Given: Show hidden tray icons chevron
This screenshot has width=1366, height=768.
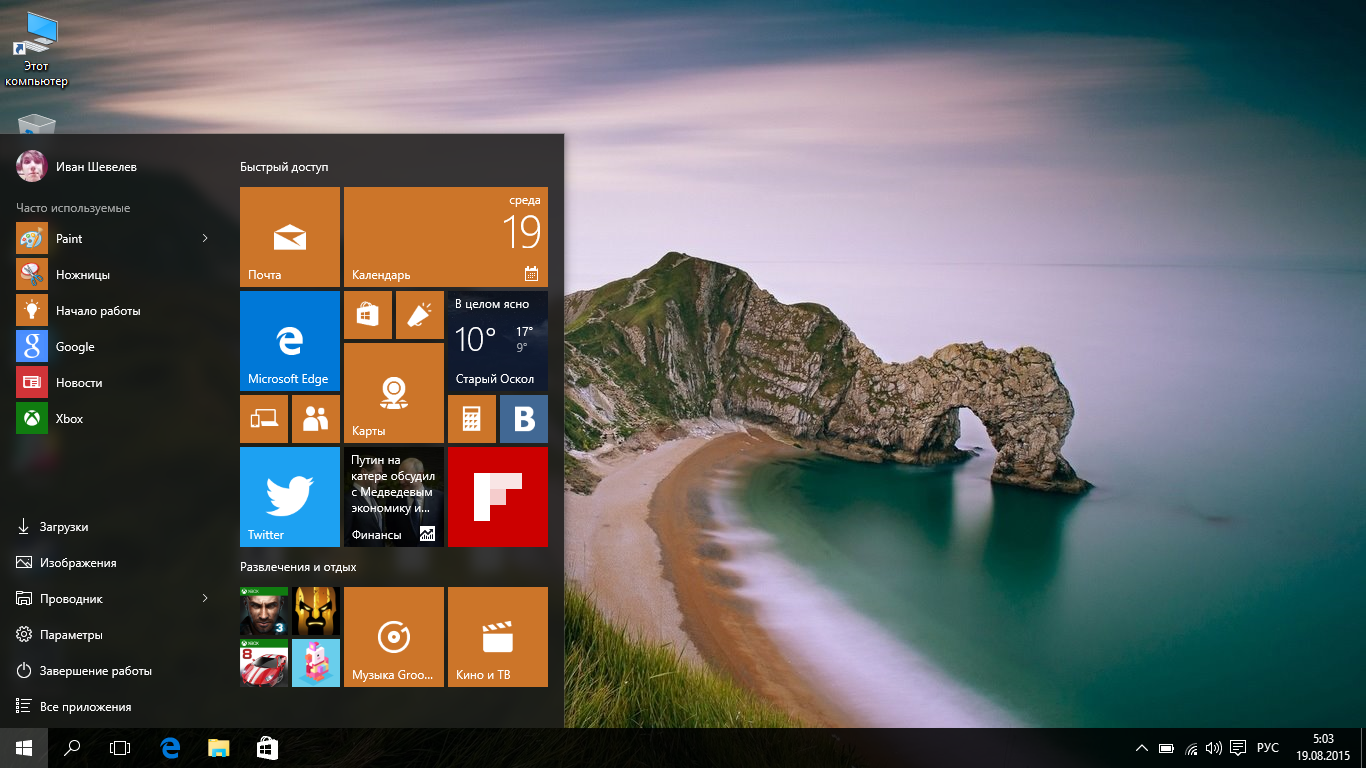Looking at the screenshot, I should click(x=1142, y=748).
